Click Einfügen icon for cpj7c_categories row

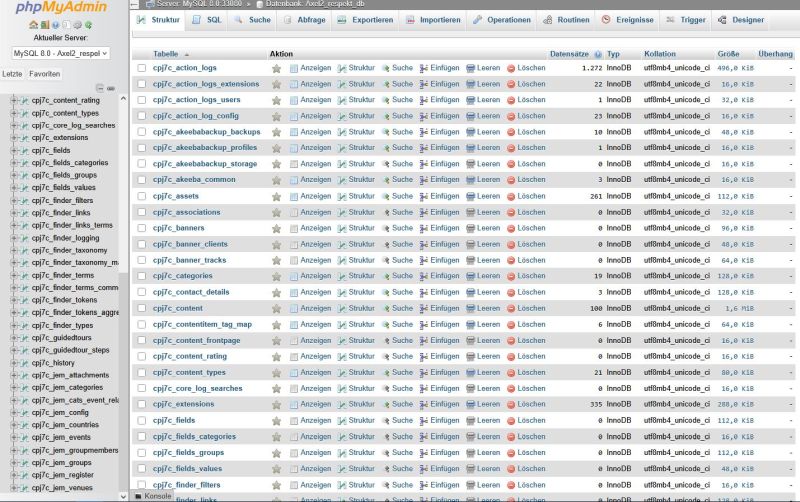click(x=424, y=276)
